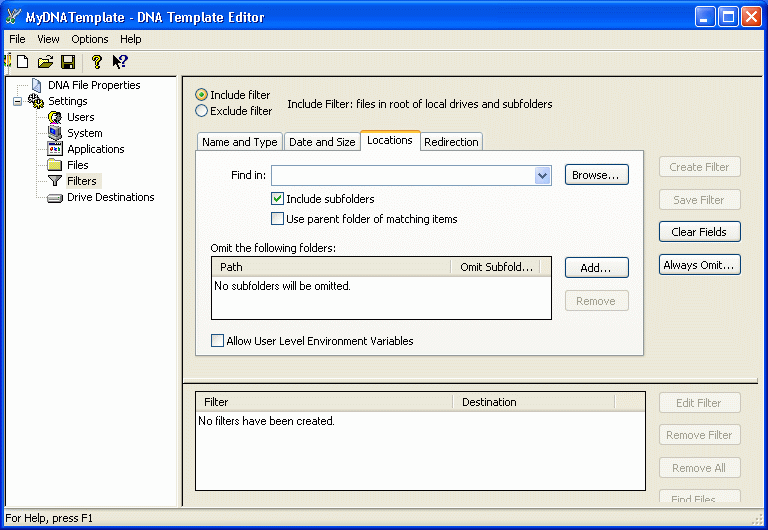Click the Open folder toolbar icon
This screenshot has height=530, width=768.
[x=45, y=62]
